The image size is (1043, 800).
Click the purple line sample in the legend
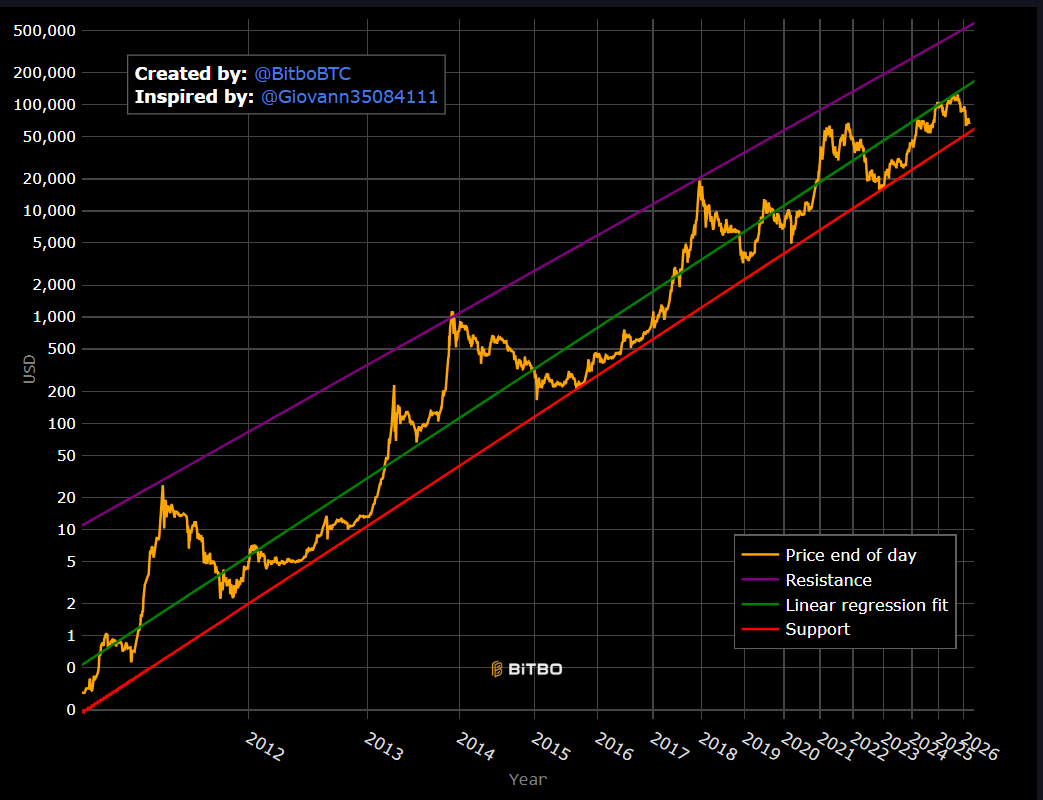tap(759, 580)
